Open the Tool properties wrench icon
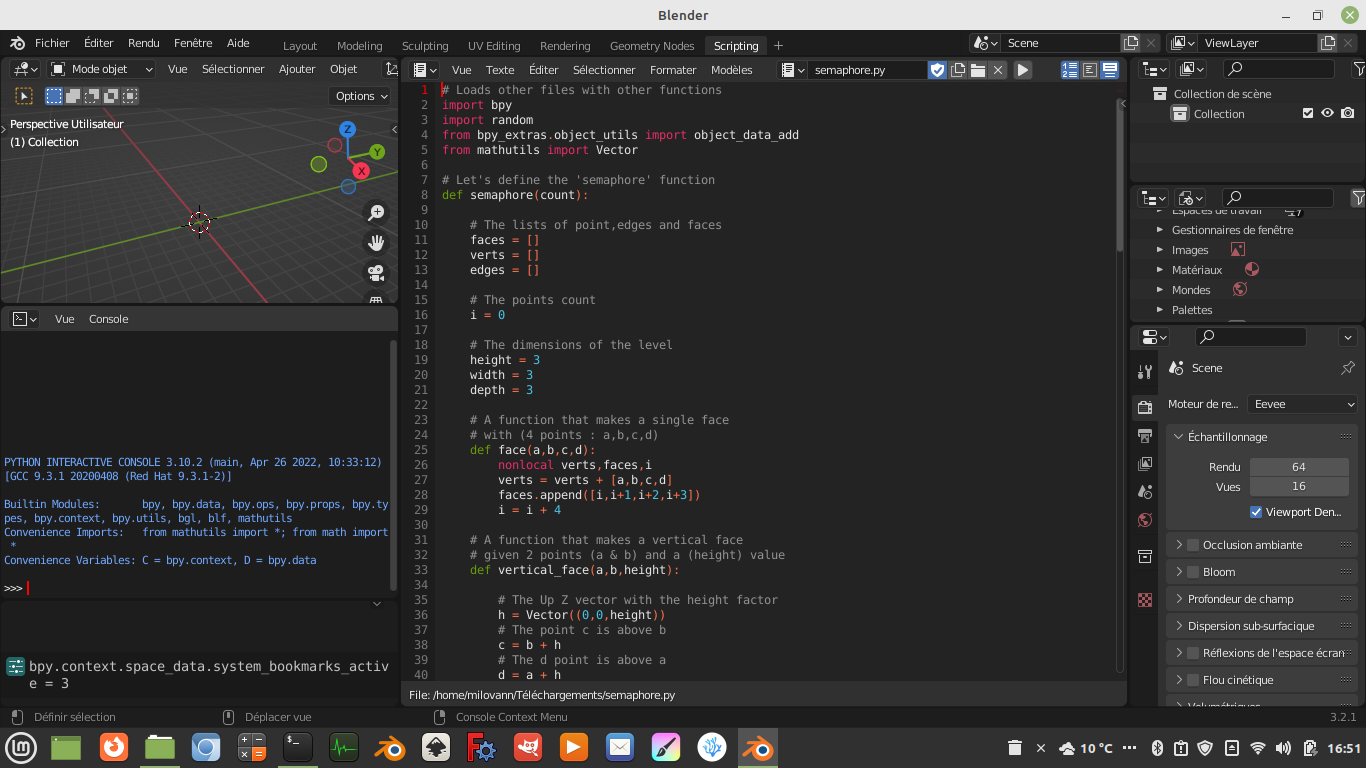The image size is (1366, 768). click(x=1145, y=372)
